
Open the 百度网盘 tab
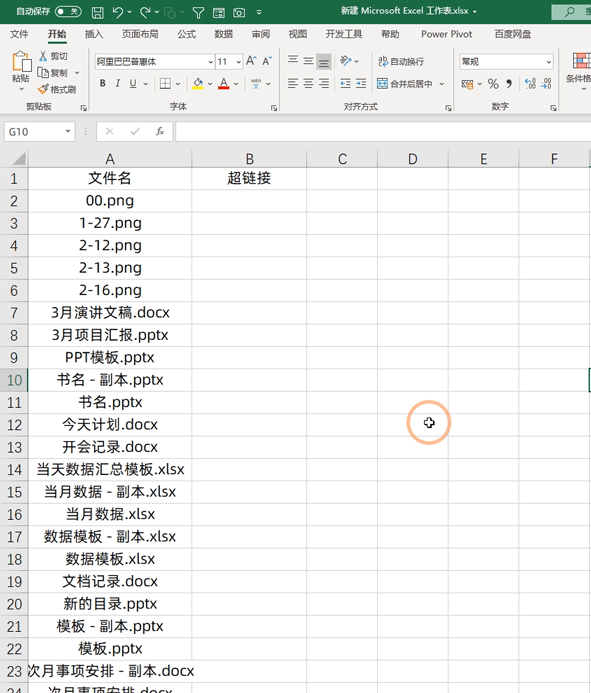[x=513, y=34]
